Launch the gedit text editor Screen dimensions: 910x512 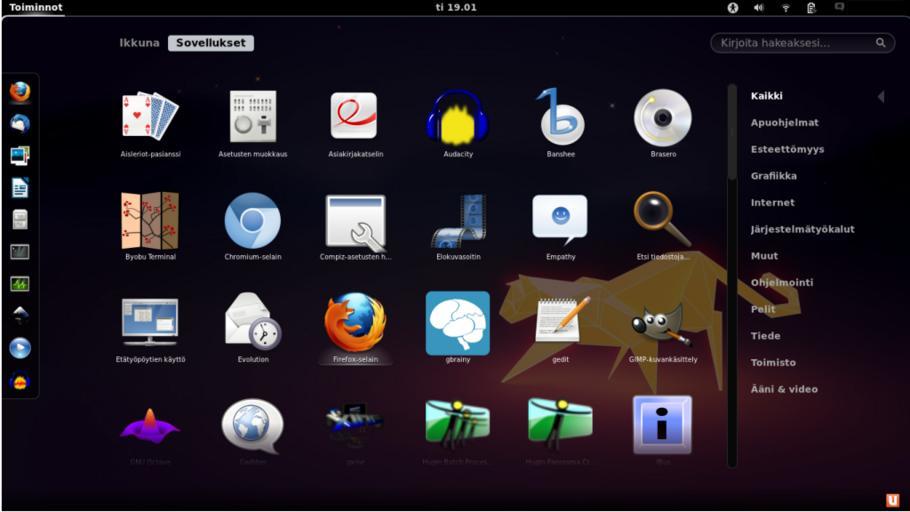(560, 324)
